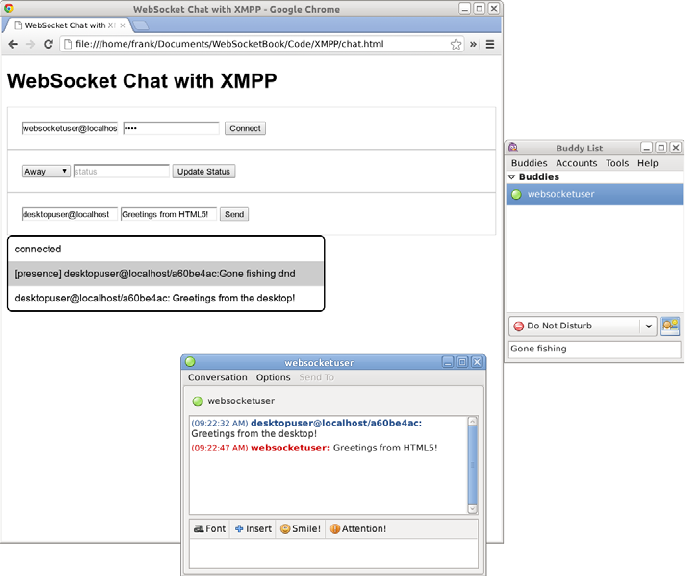Click the WebSocket Chat with XMPP heading
Viewport: 685px width, 576px height.
[x=142, y=81]
